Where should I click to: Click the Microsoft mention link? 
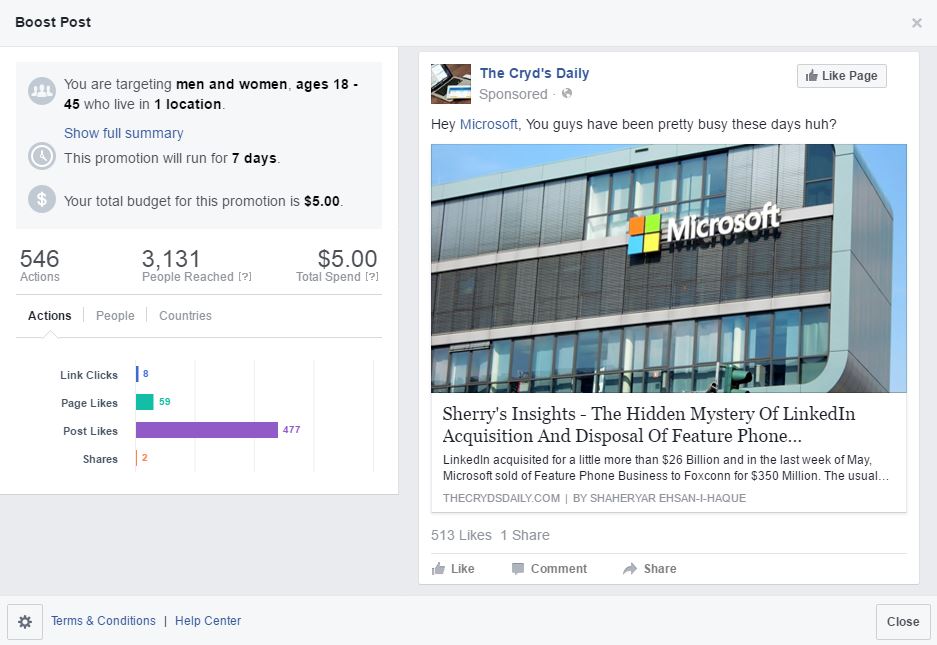[488, 124]
